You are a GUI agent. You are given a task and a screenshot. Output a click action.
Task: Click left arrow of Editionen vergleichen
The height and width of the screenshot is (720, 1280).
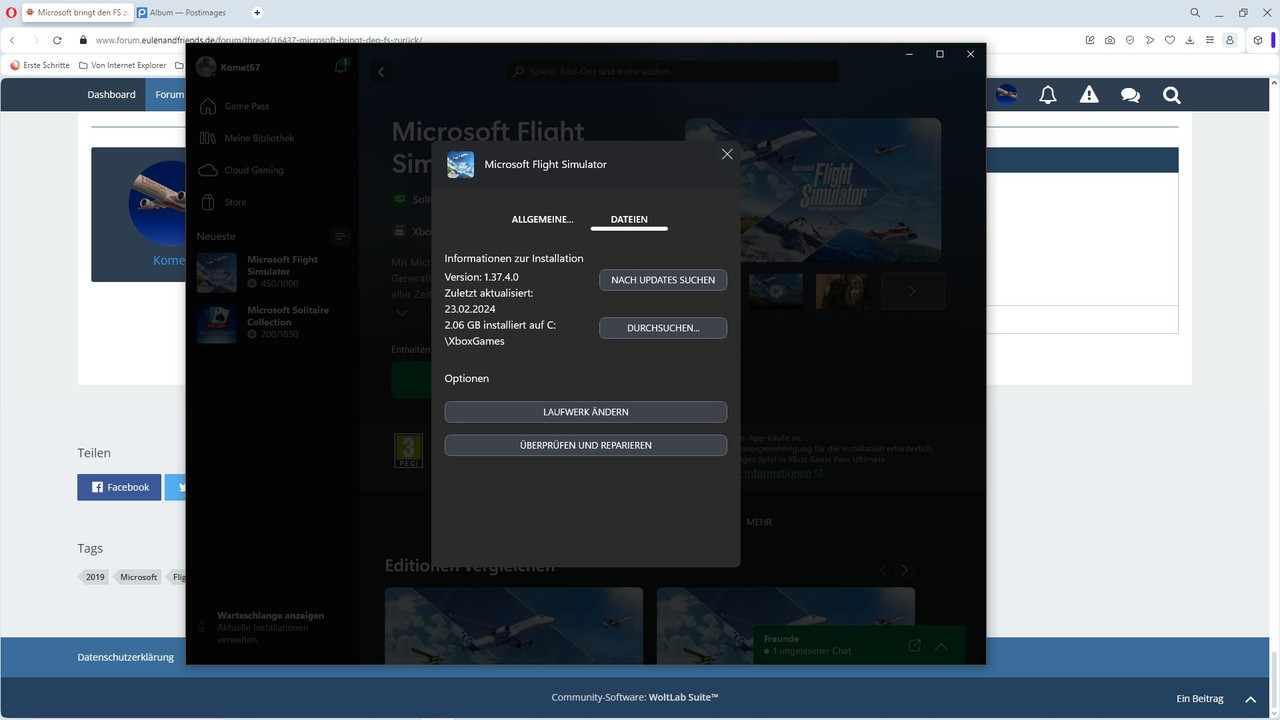click(883, 570)
